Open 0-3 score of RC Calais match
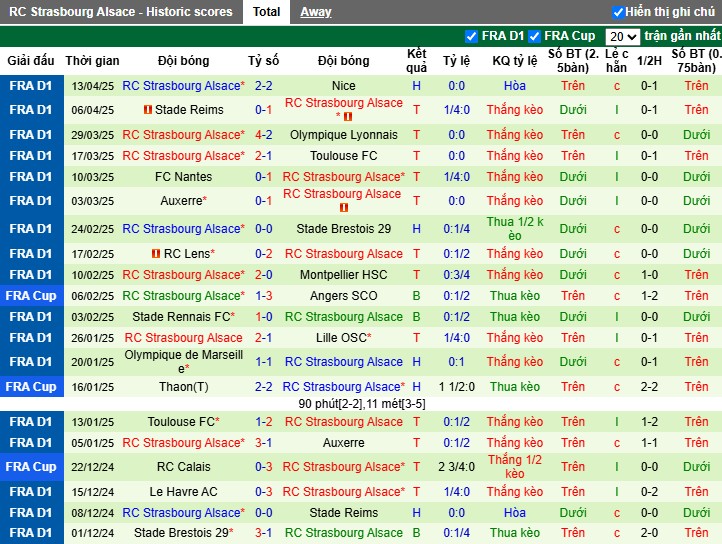The height and width of the screenshot is (544, 722). (x=263, y=467)
